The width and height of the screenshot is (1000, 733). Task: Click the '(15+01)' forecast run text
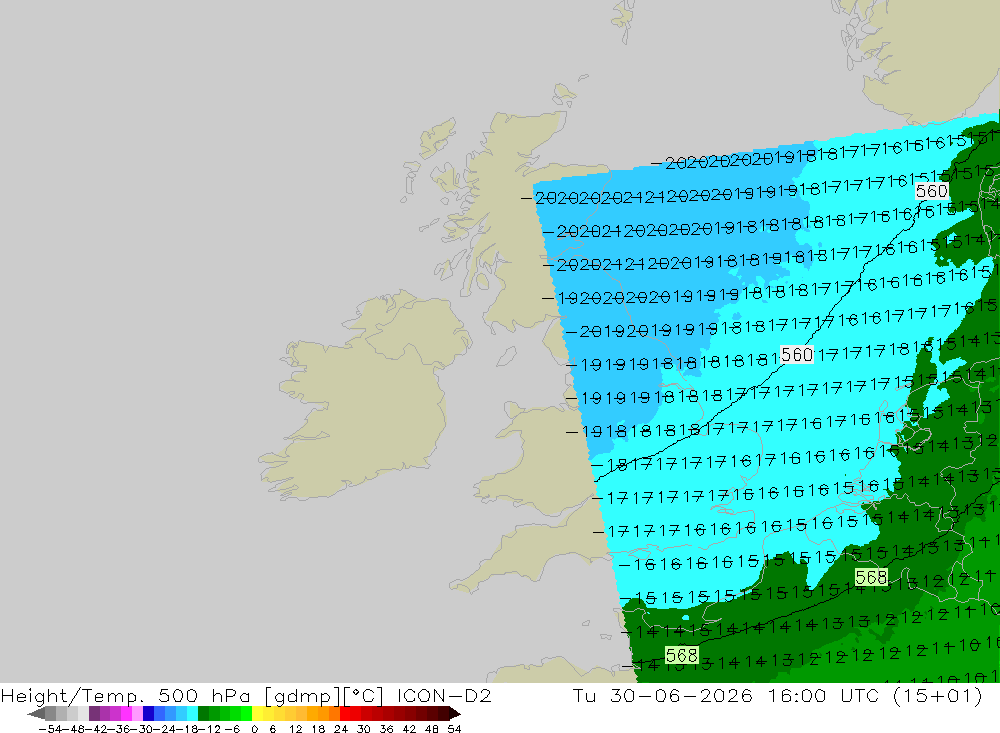pos(938,696)
